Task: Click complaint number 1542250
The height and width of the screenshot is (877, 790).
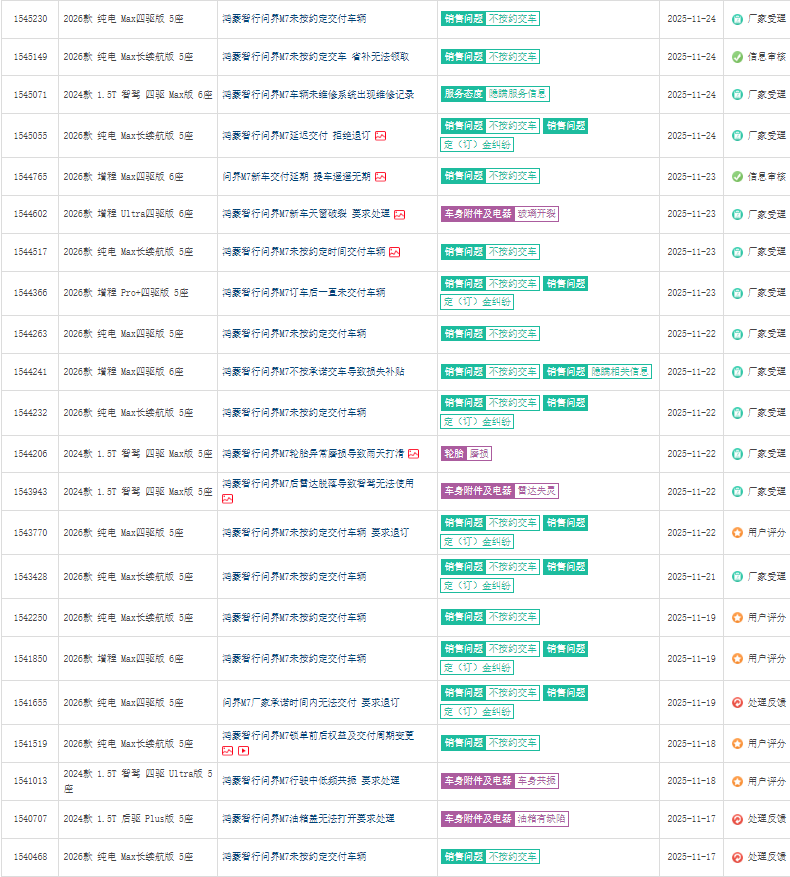Action: [x=30, y=618]
